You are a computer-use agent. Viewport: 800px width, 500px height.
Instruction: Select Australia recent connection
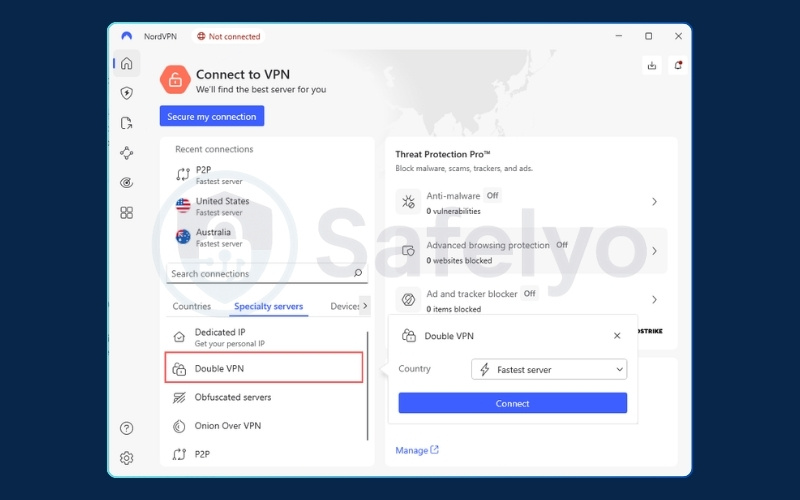click(x=267, y=237)
